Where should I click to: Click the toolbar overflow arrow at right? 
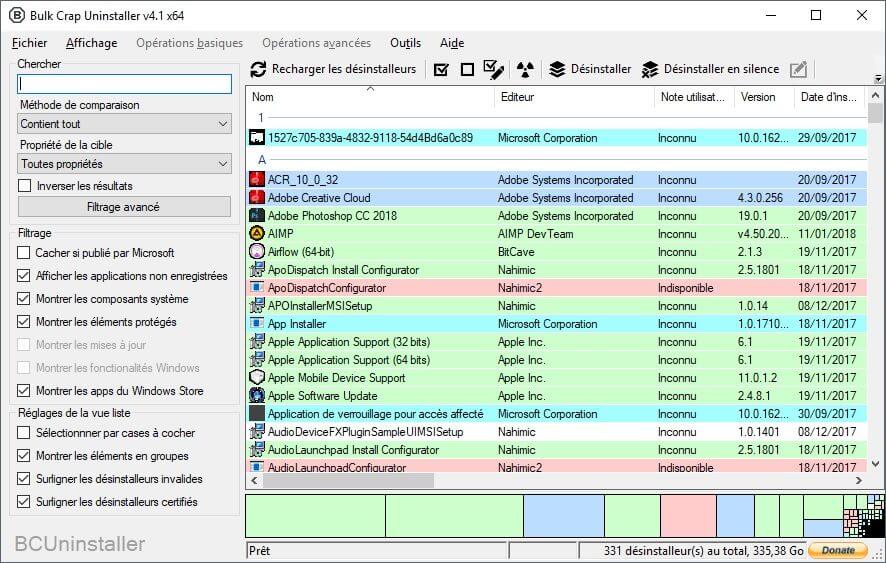pyautogui.click(x=878, y=79)
